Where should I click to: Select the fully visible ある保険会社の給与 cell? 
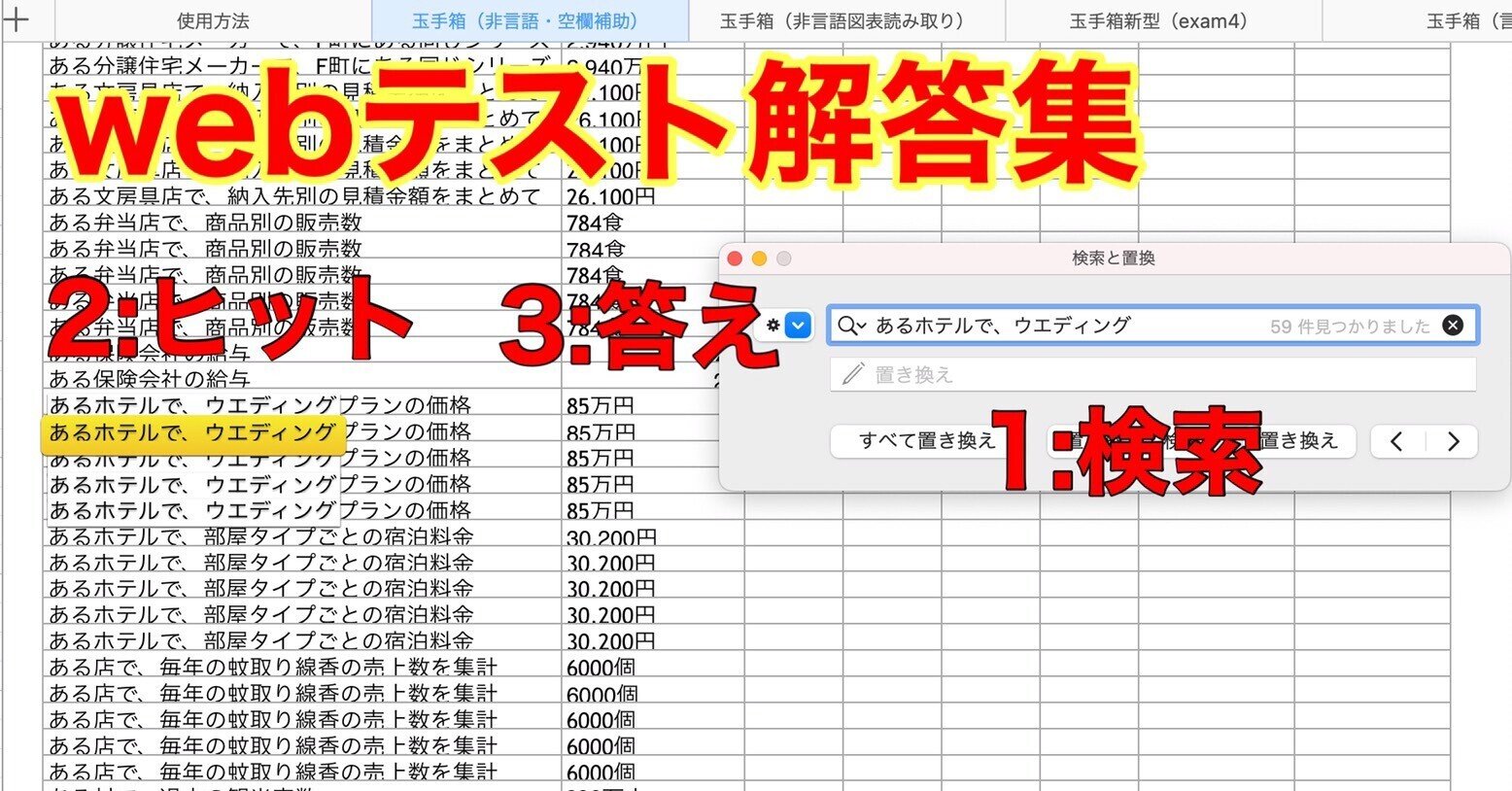coord(301,379)
